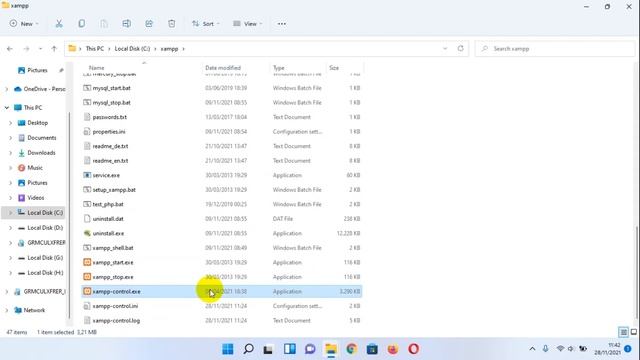This screenshot has height=360, width=640.
Task: Expand OneDrive tree node
Action: click(x=7, y=89)
